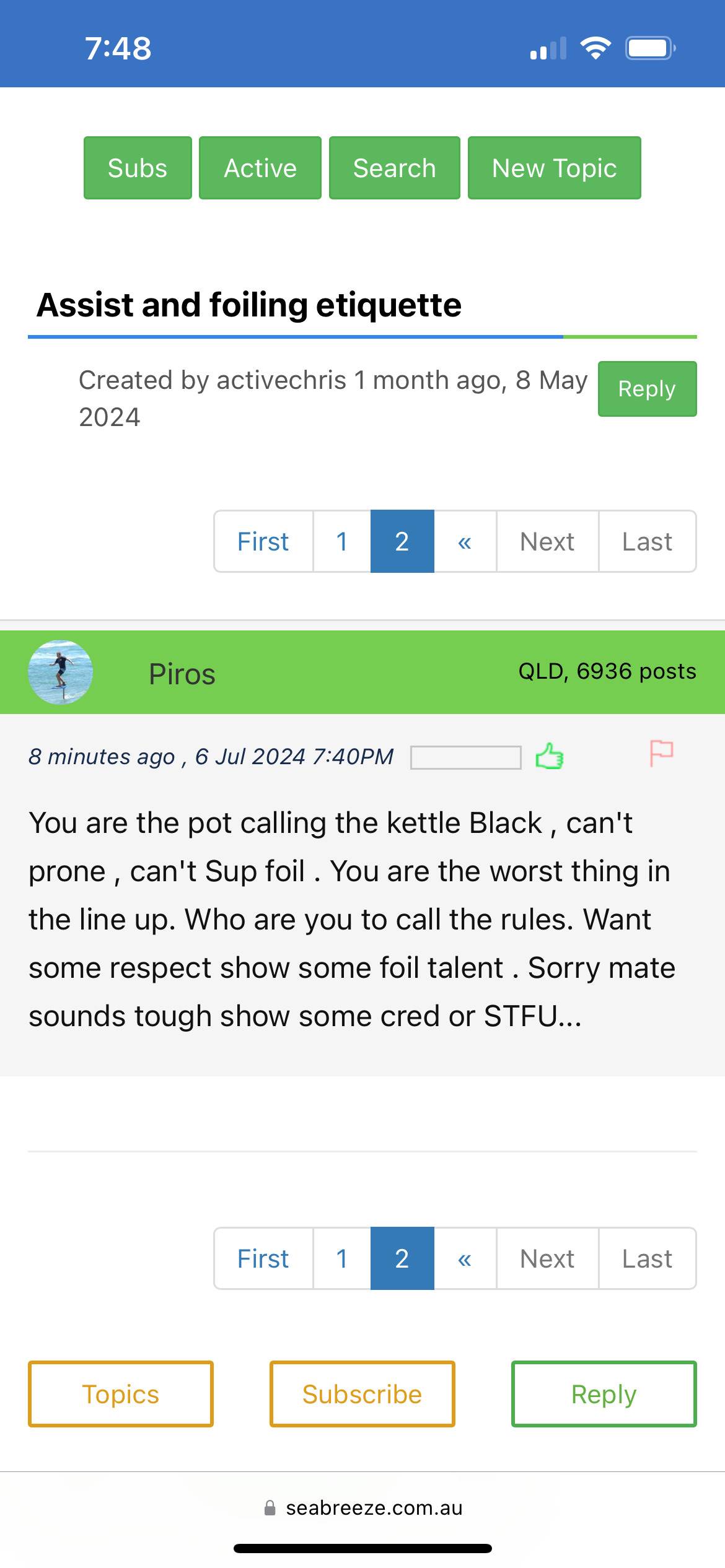The width and height of the screenshot is (725, 1568).
Task: Click Last in top pagination
Action: coord(647,542)
